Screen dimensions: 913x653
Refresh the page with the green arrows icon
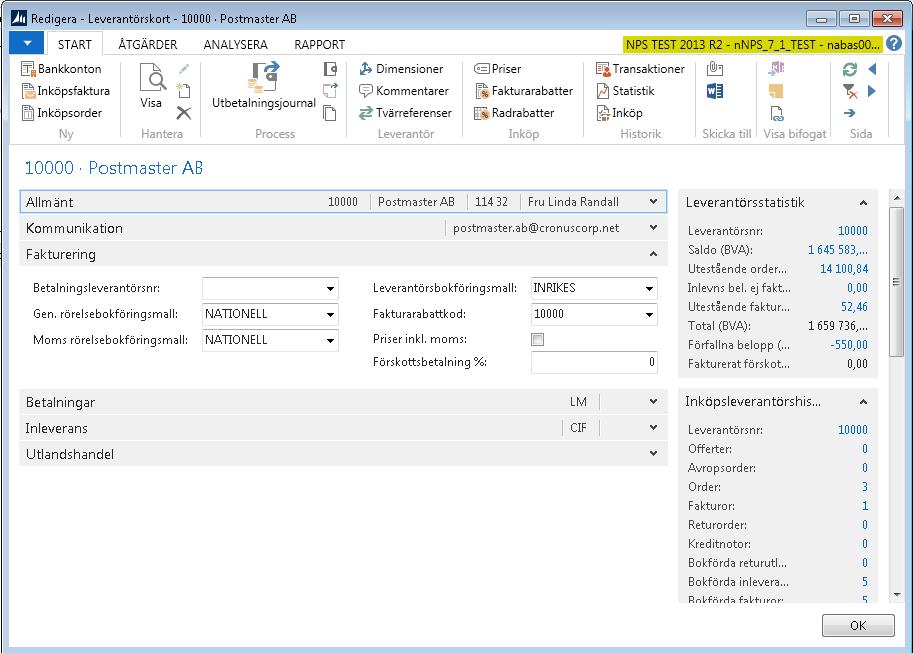[850, 69]
